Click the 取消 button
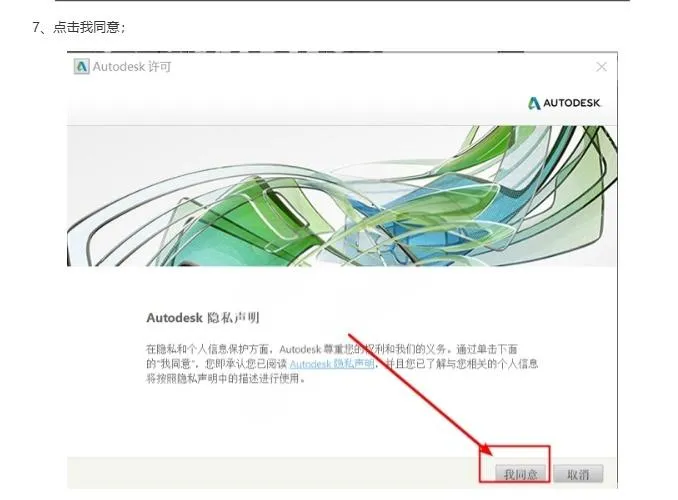 tap(578, 474)
